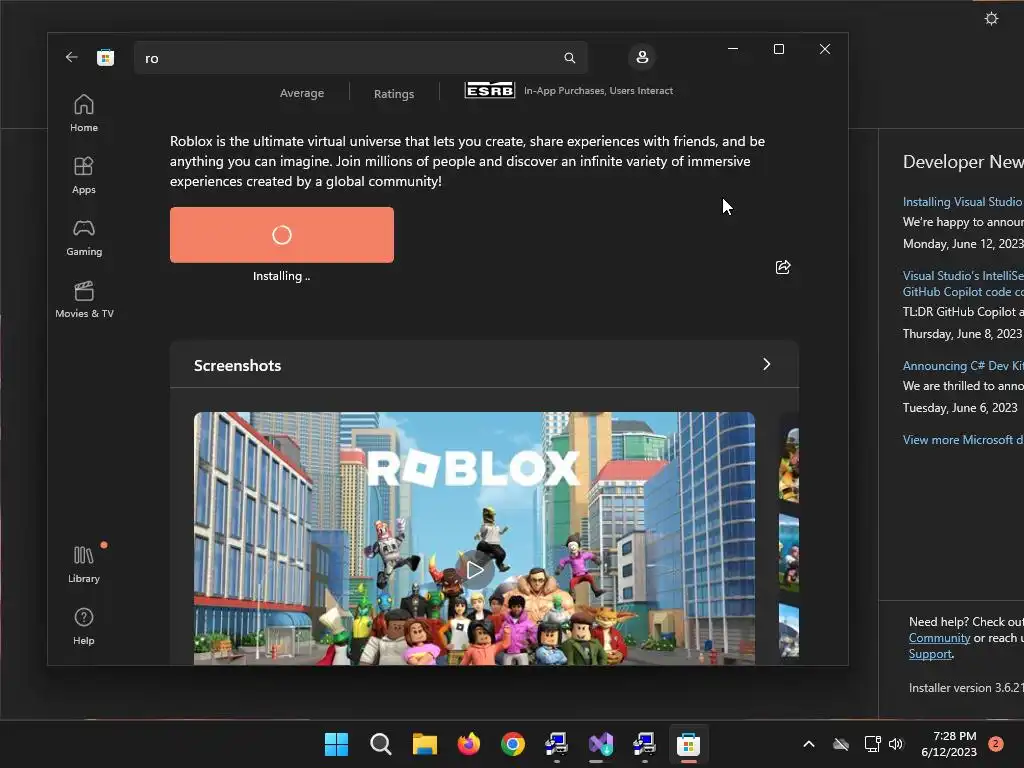The height and width of the screenshot is (768, 1024).
Task: Click 'Monday, June 12, 2023' date text
Action: click(x=963, y=244)
